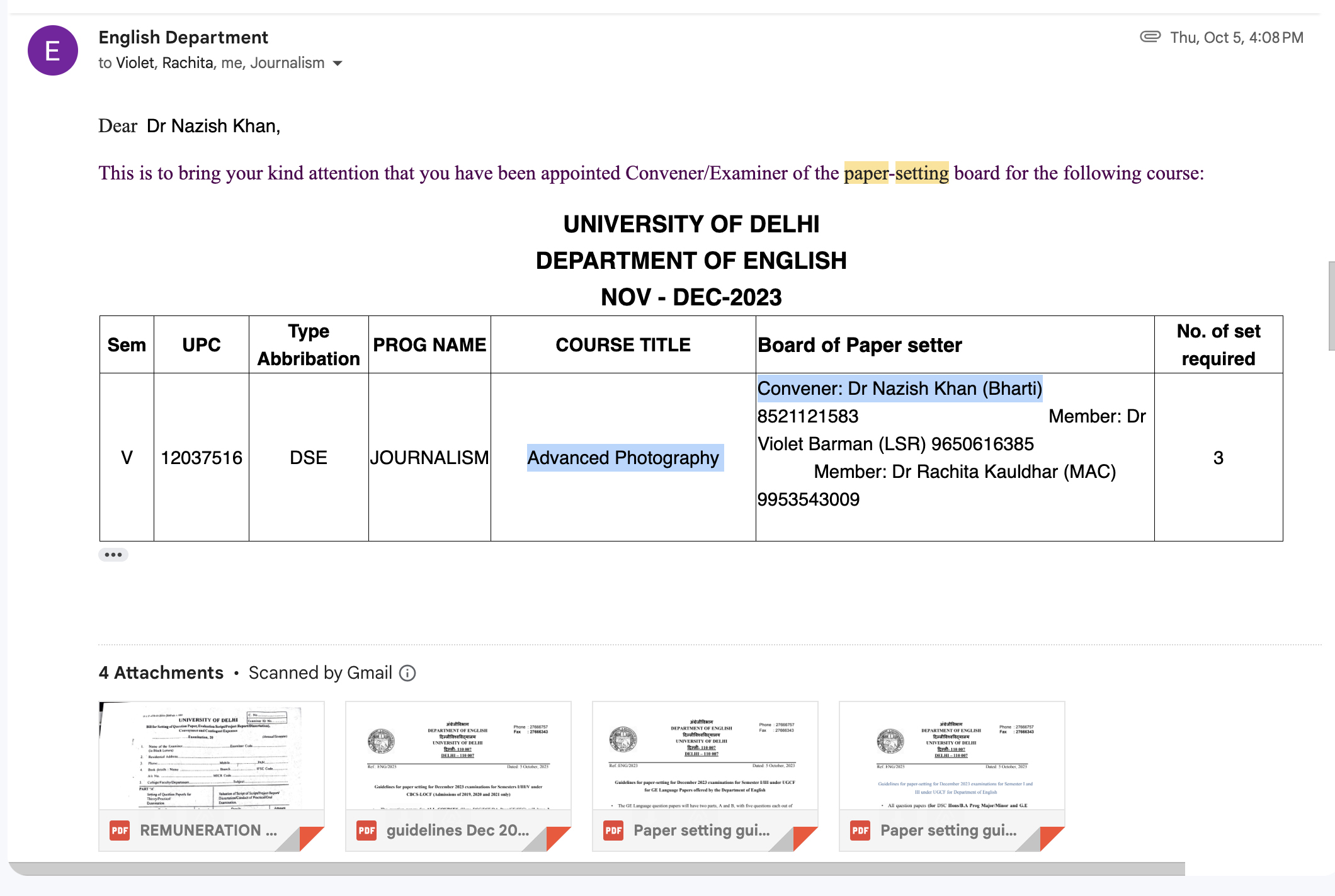Open the guidelines Dec 20 PDF attachment

[458, 776]
